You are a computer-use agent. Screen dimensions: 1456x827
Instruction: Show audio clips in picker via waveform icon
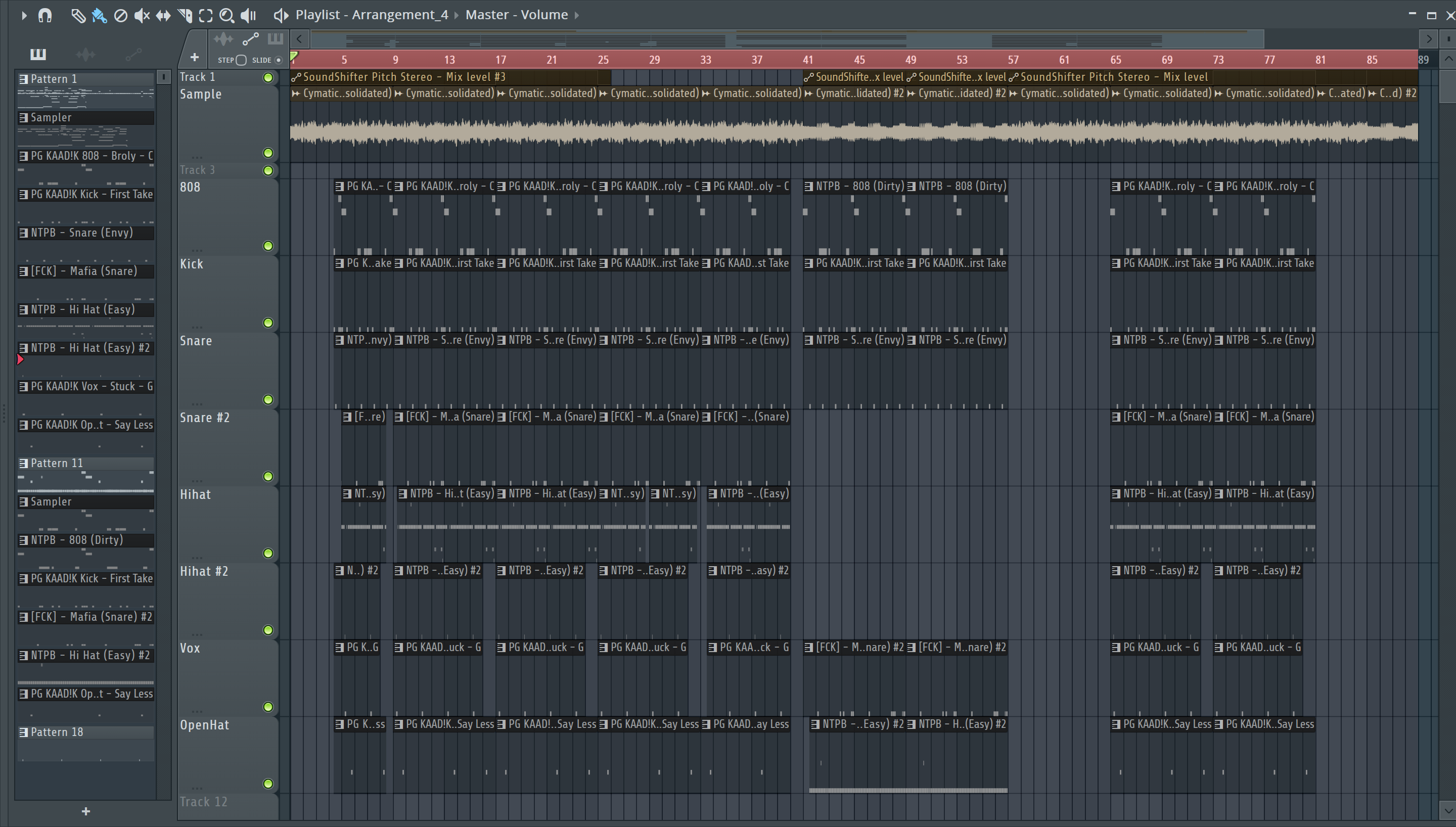pos(86,54)
